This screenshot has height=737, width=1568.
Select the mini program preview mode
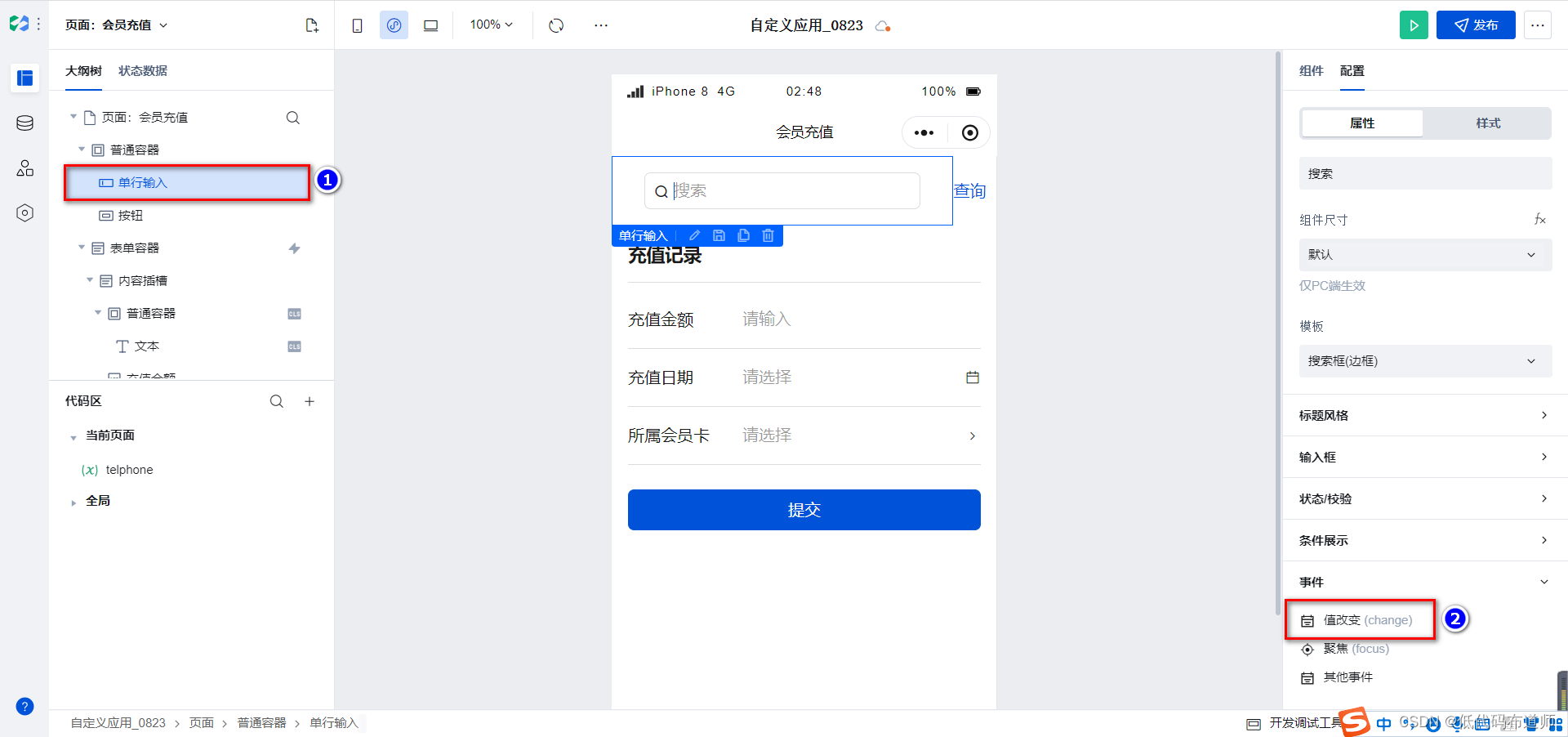[394, 25]
